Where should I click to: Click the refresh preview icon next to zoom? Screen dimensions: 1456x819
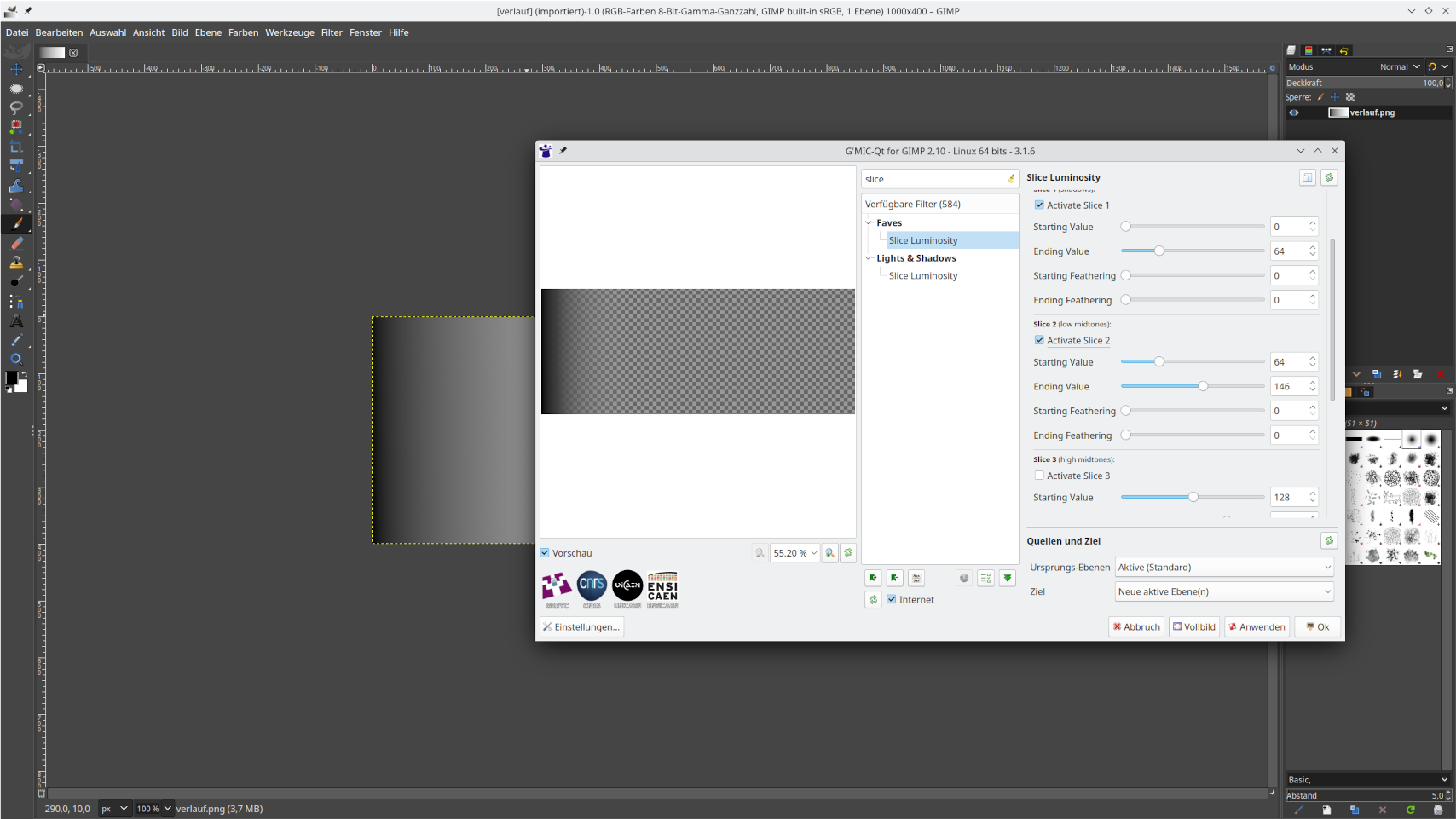point(848,553)
